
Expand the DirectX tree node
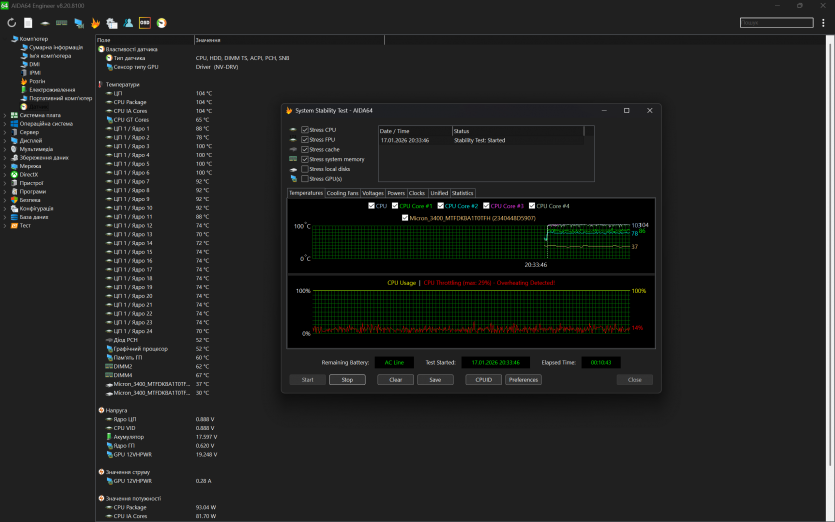(x=4, y=174)
